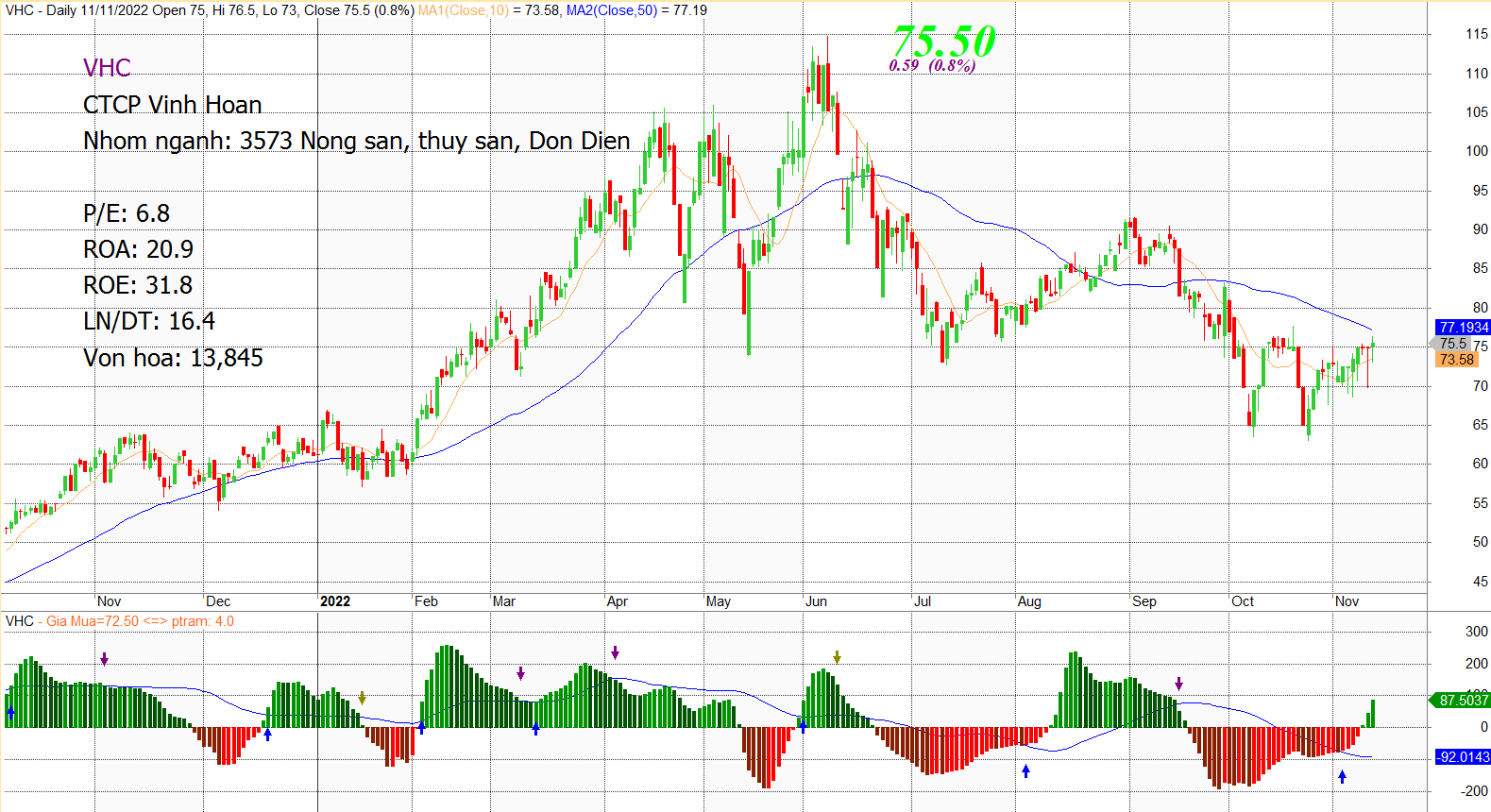Screen dimensions: 1491x812
Task: Click the purple down arrow in September indicator area
Action: (1178, 684)
